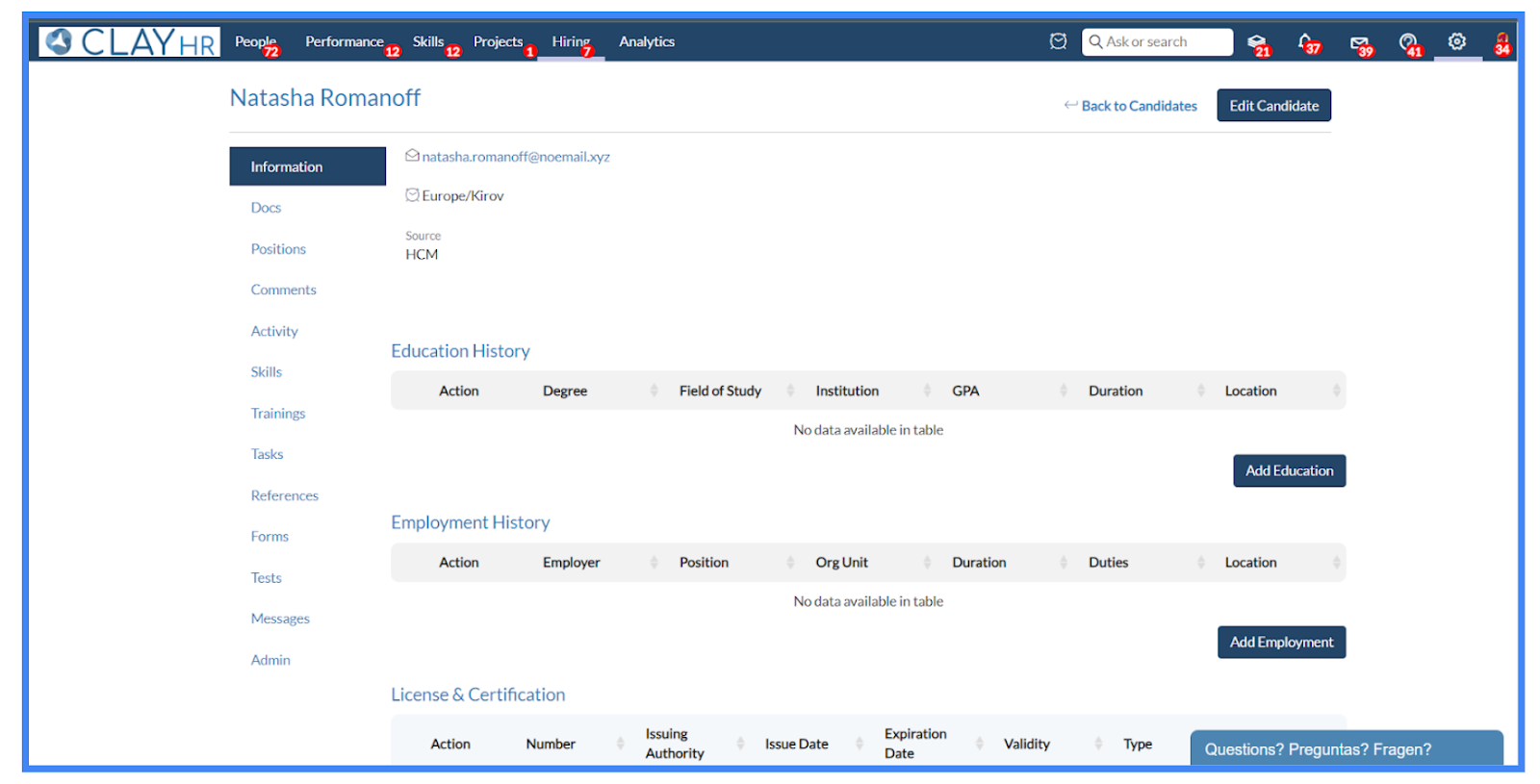The height and width of the screenshot is (784, 1540).
Task: Click the clock icon beside Europe/Kirov
Action: coord(412,195)
